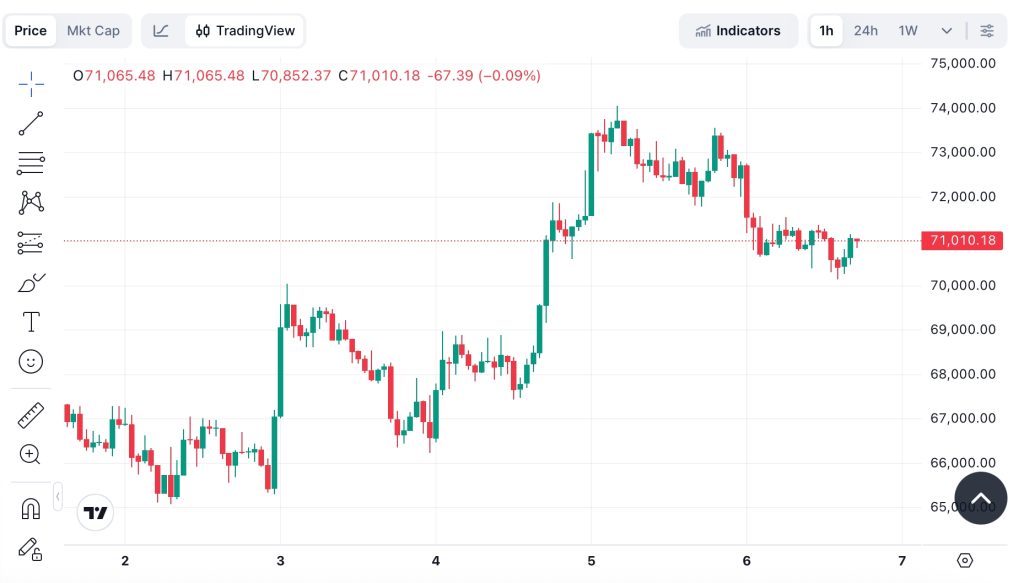Screen dimensions: 1024x583
Task: Open chart display settings via sliders icon
Action: (987, 30)
